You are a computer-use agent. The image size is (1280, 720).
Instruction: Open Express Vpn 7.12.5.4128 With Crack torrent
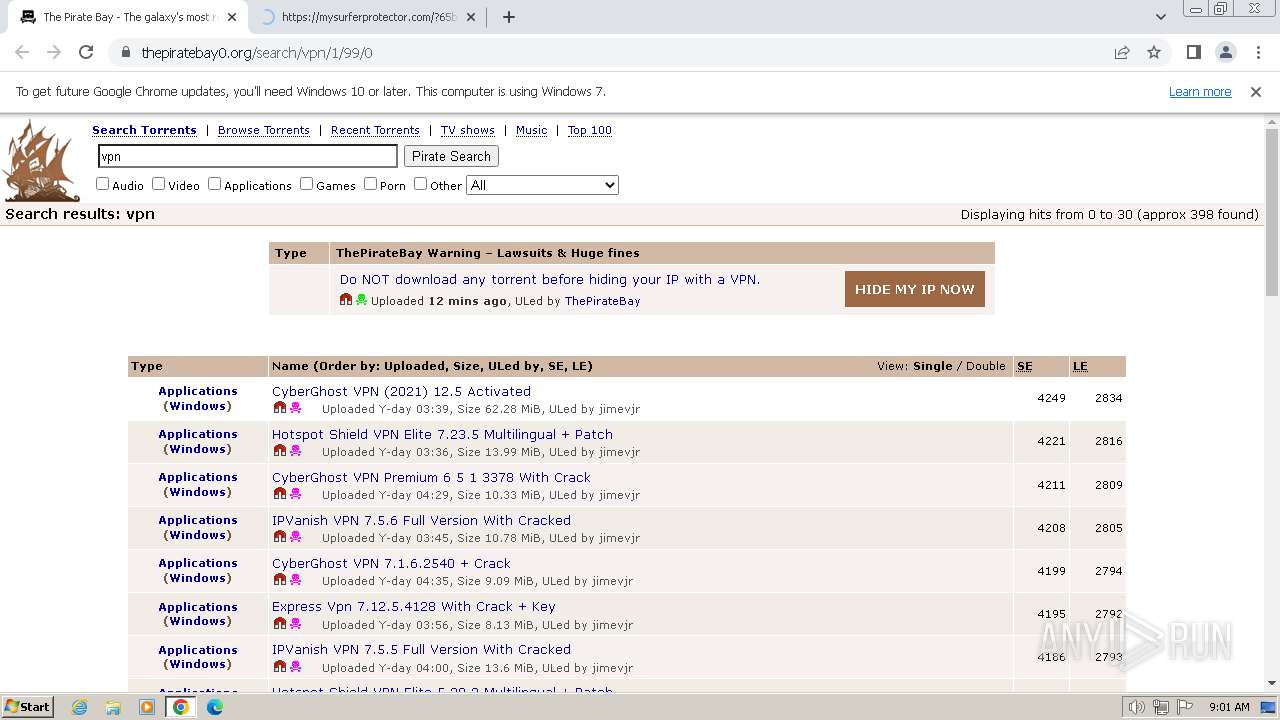click(x=413, y=606)
